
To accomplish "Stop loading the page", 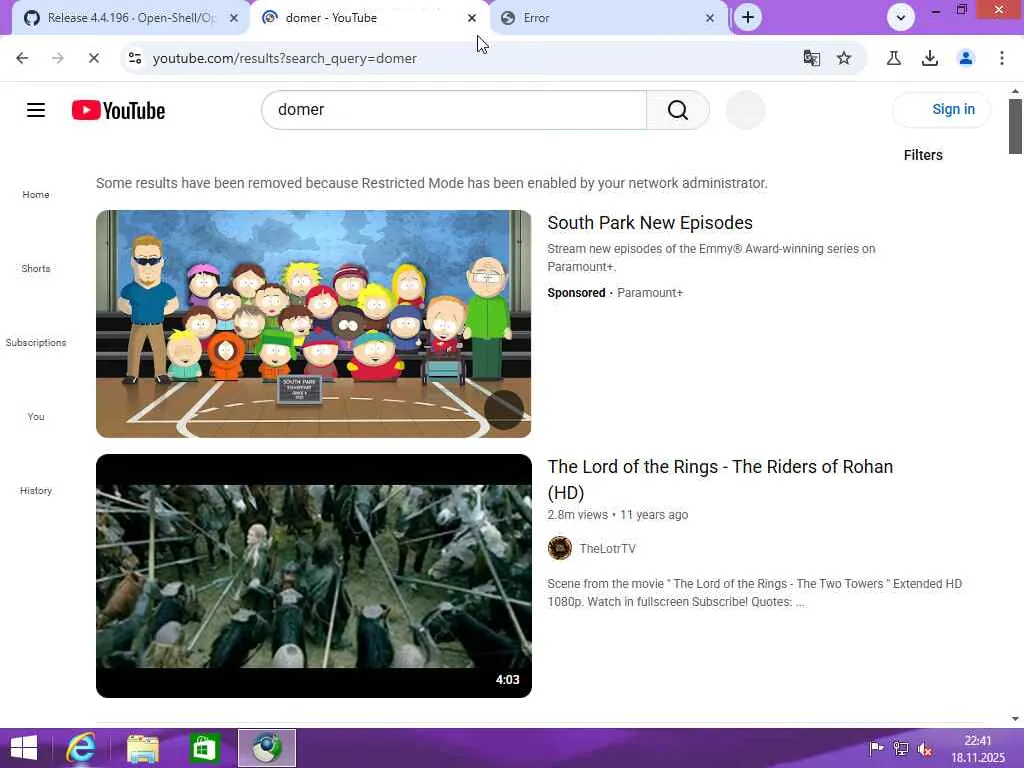I will (x=93, y=58).
